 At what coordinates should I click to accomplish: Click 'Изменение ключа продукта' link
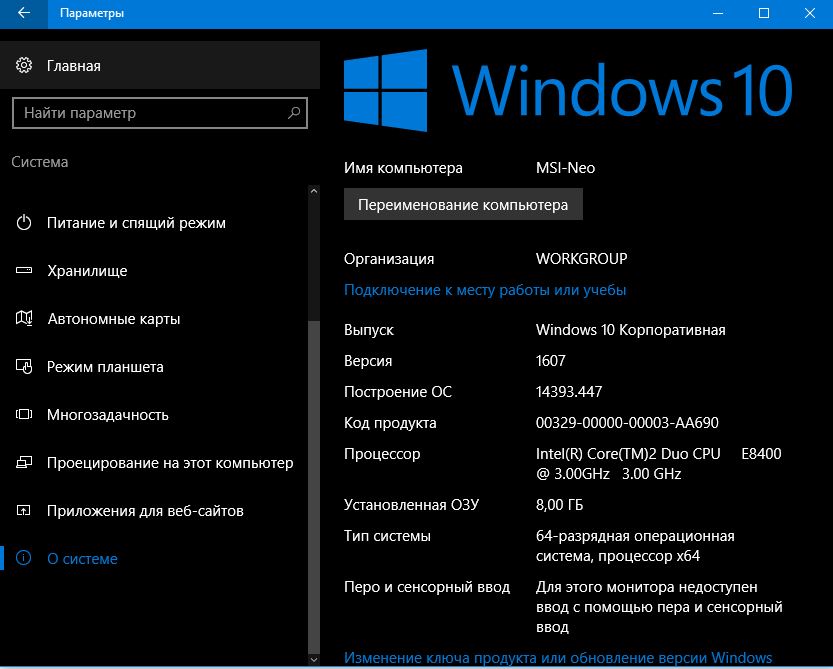click(x=557, y=657)
